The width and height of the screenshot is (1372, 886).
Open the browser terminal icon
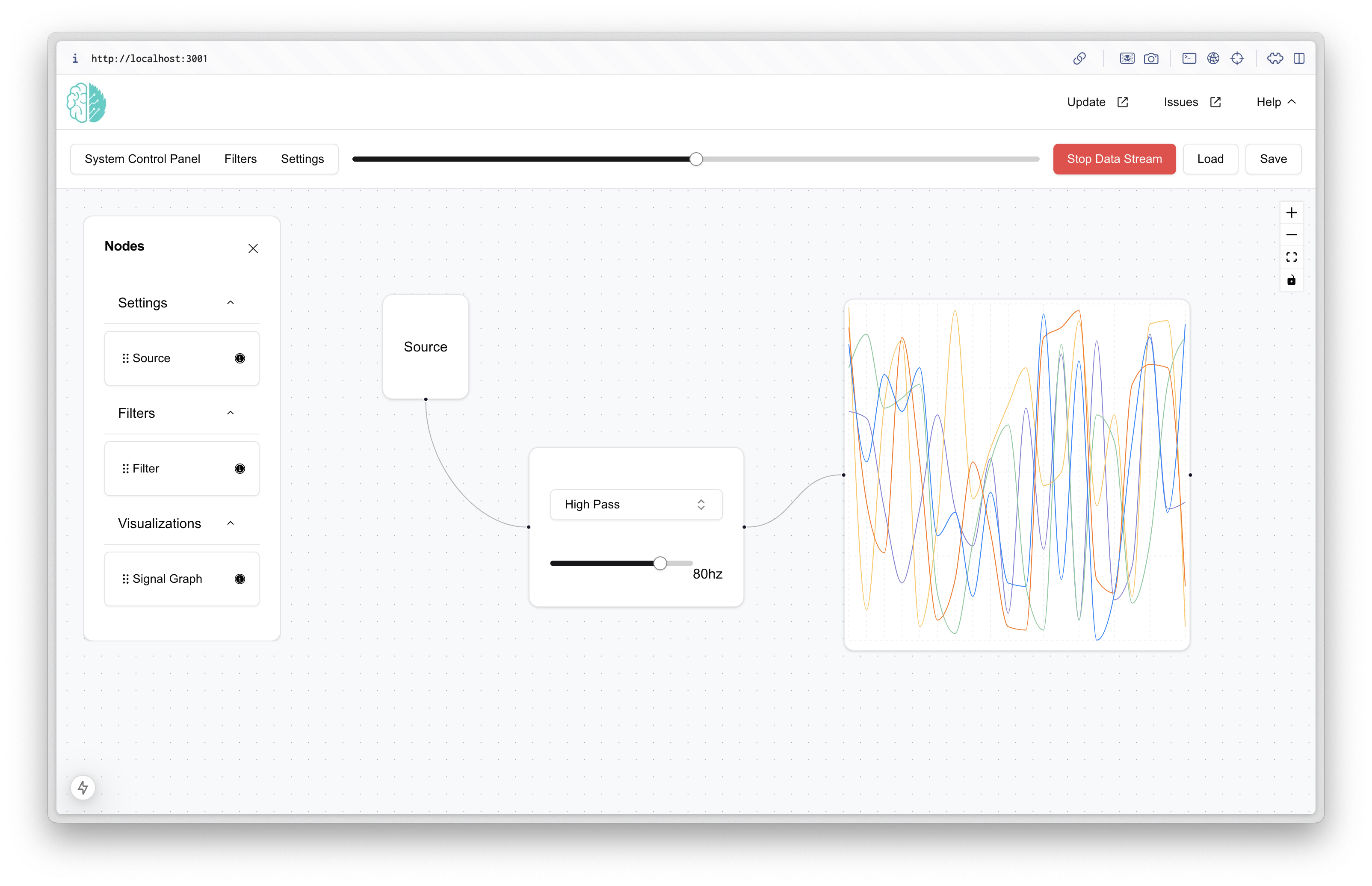coord(1189,58)
